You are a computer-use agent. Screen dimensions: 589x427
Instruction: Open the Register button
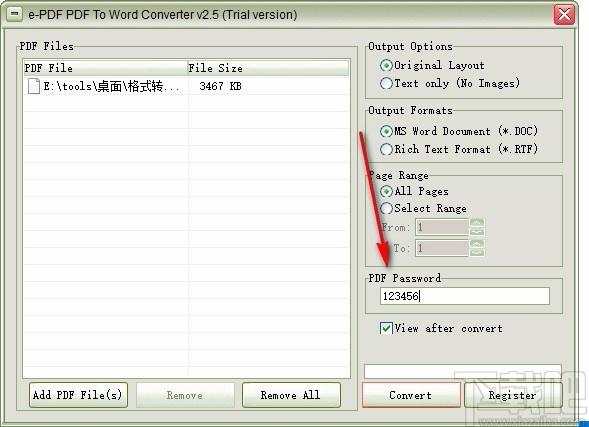pos(513,395)
